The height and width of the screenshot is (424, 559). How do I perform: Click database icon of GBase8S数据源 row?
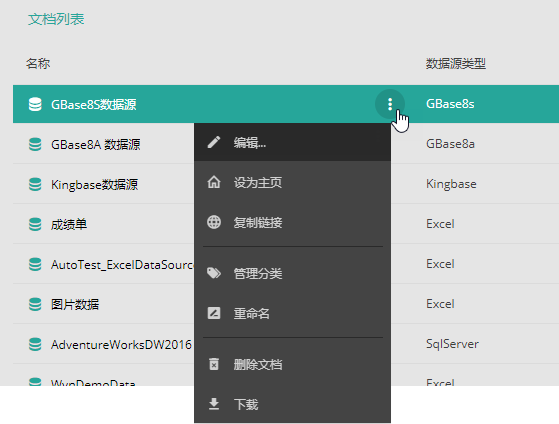pyautogui.click(x=35, y=104)
